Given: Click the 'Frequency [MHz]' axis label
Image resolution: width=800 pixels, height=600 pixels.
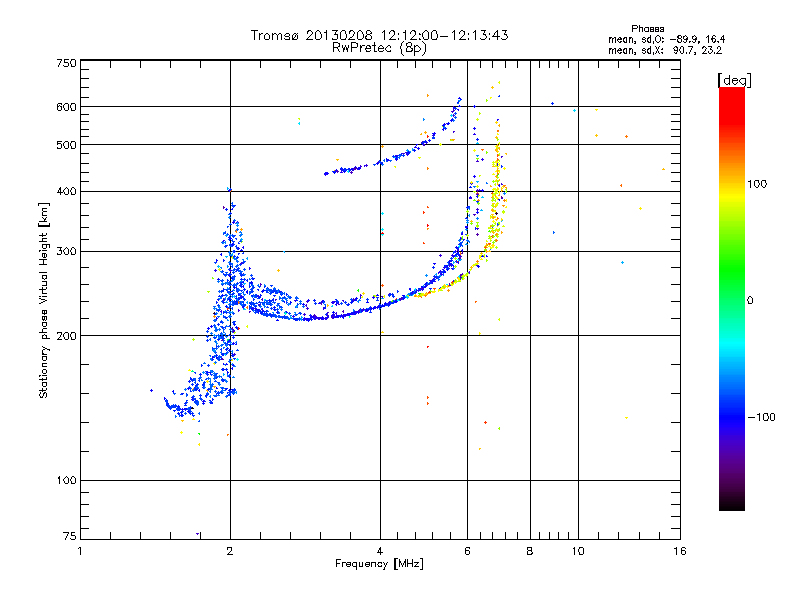Looking at the screenshot, I should [379, 564].
